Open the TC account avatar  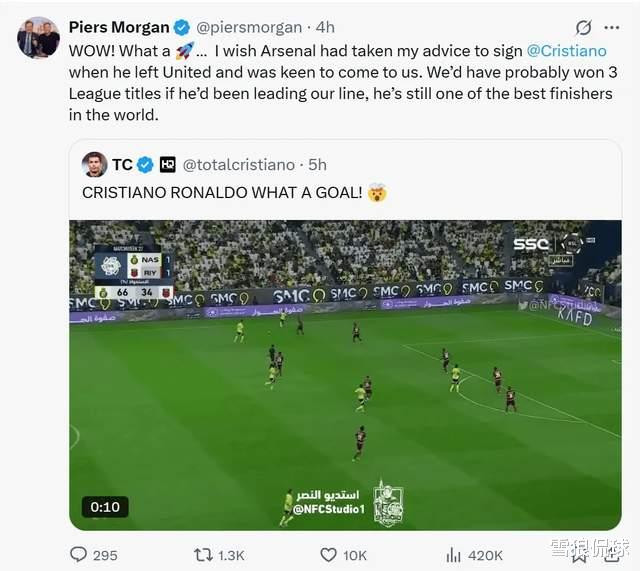pos(94,164)
